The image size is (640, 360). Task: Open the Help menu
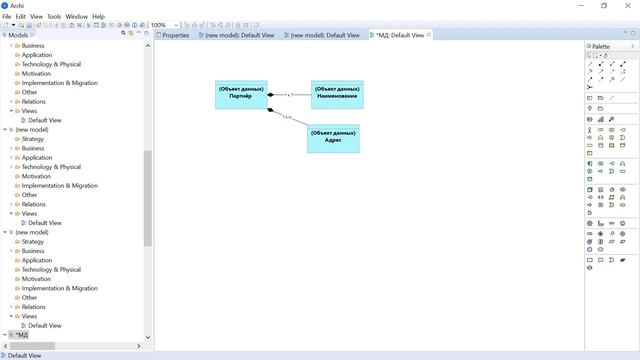point(98,16)
